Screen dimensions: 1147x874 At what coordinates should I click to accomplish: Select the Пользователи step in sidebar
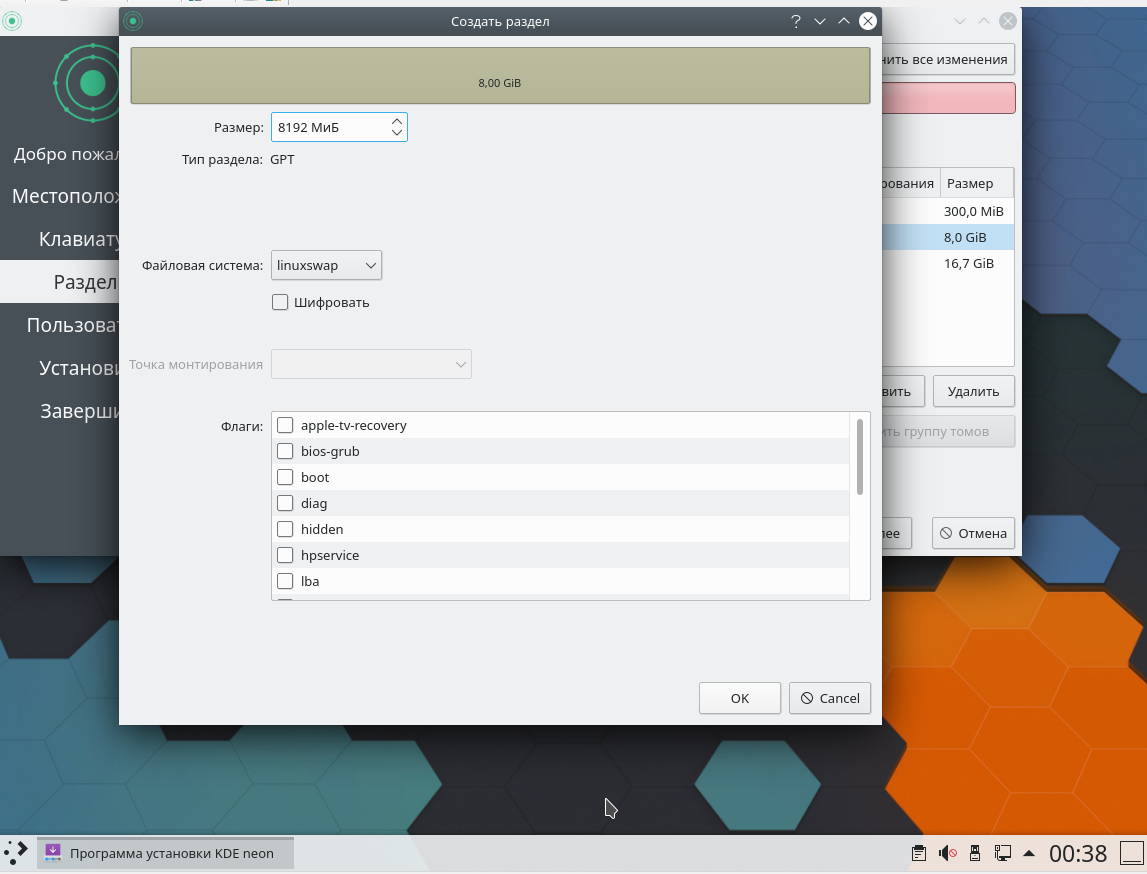71,325
